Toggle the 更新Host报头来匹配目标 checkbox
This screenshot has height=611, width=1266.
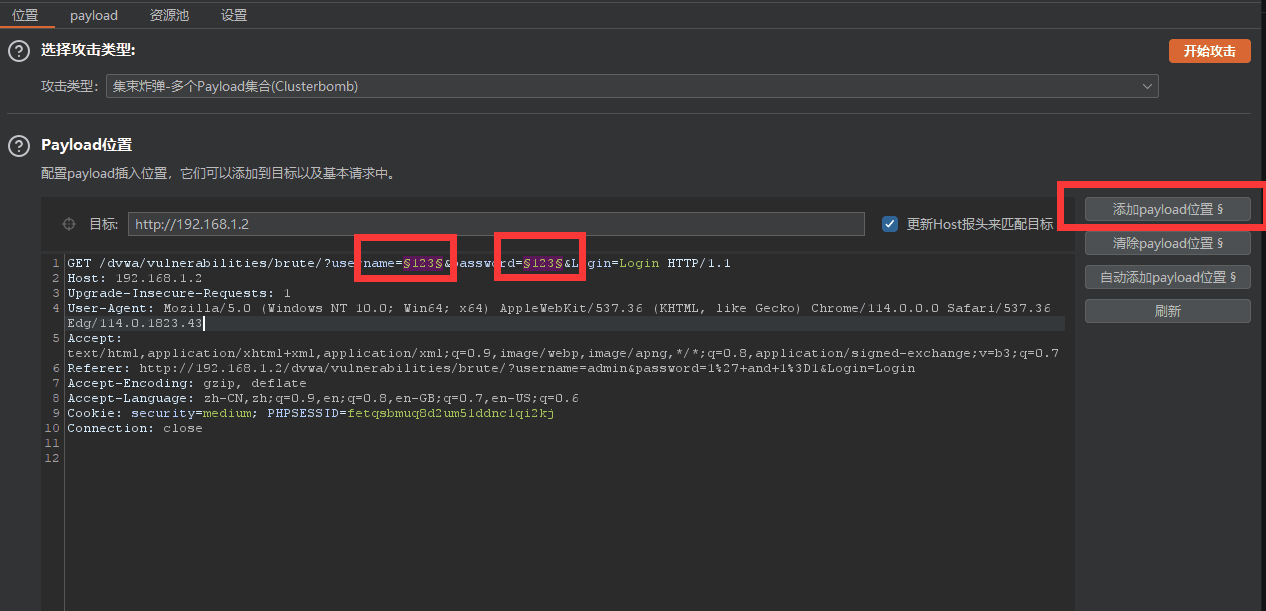889,224
